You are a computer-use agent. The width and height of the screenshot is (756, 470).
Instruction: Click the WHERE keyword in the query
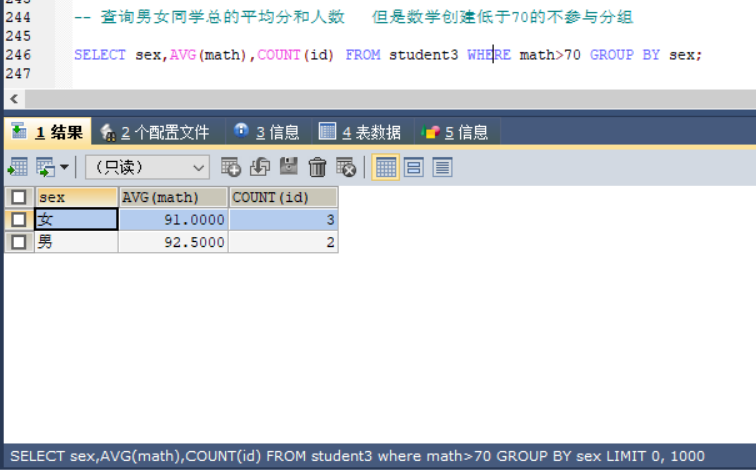pos(489,54)
